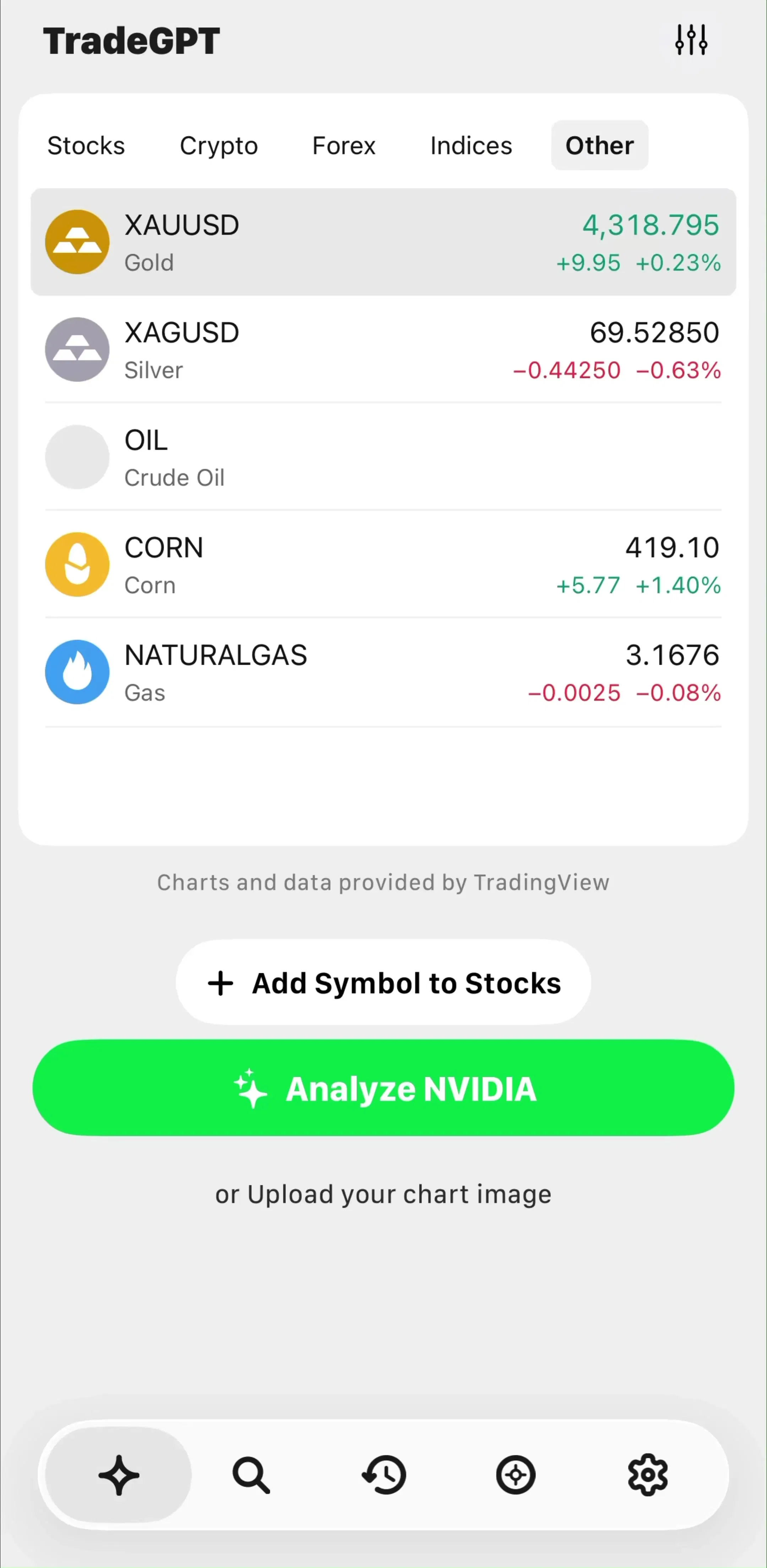Click Add Symbol to Stocks button
The height and width of the screenshot is (1568, 767).
click(384, 983)
